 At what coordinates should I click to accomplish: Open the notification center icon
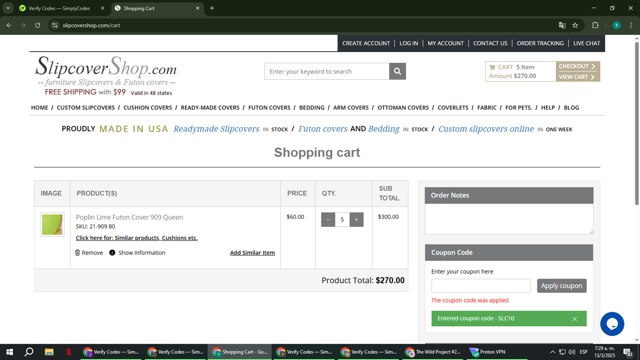coord(627,352)
